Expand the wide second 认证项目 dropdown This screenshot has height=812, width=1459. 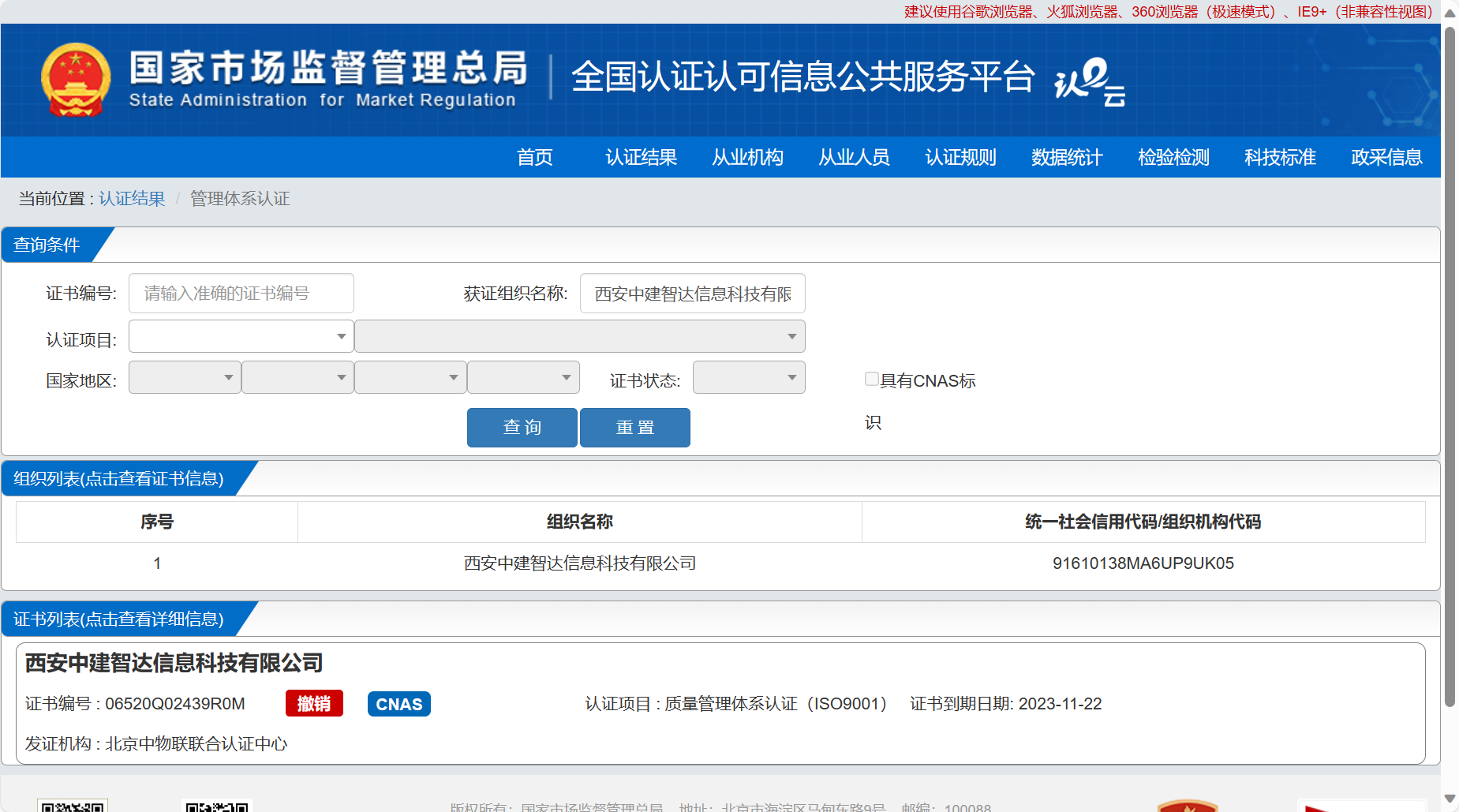click(x=580, y=336)
